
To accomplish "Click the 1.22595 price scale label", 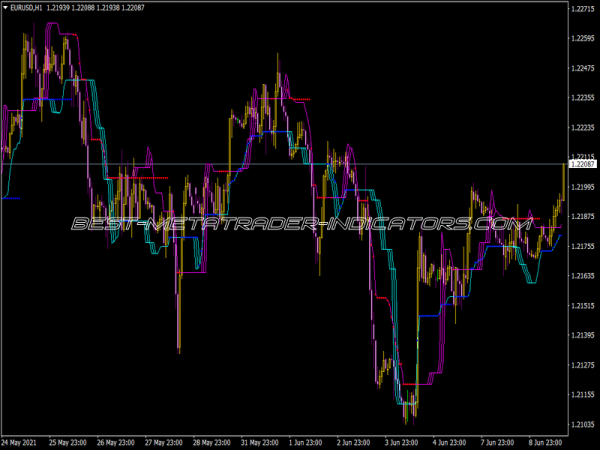I will click(582, 39).
